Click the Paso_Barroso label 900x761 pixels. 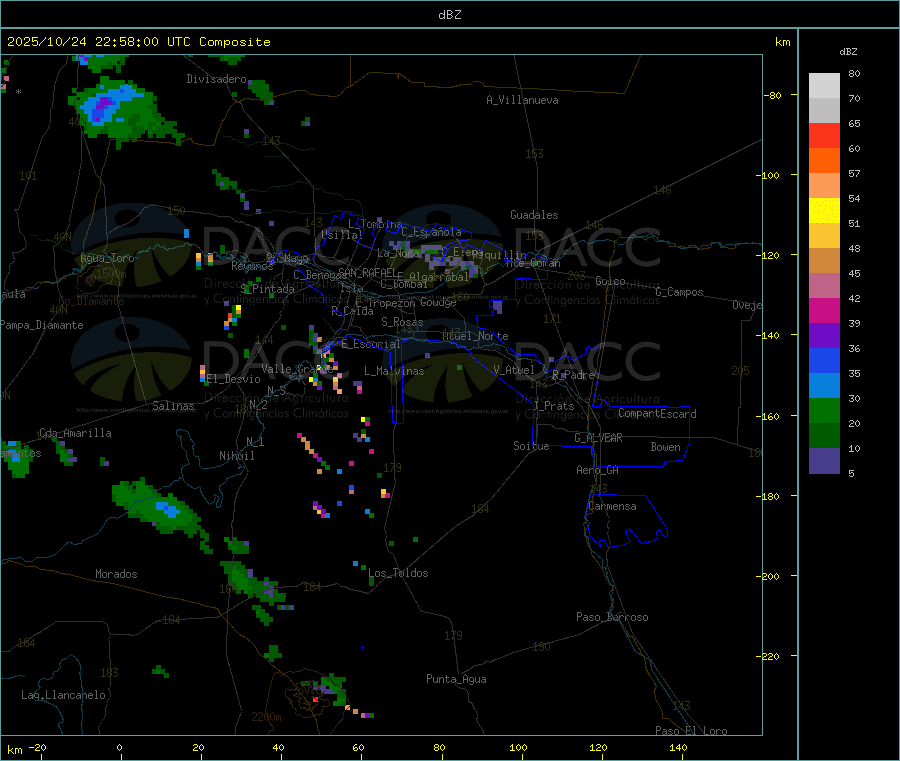tap(612, 617)
